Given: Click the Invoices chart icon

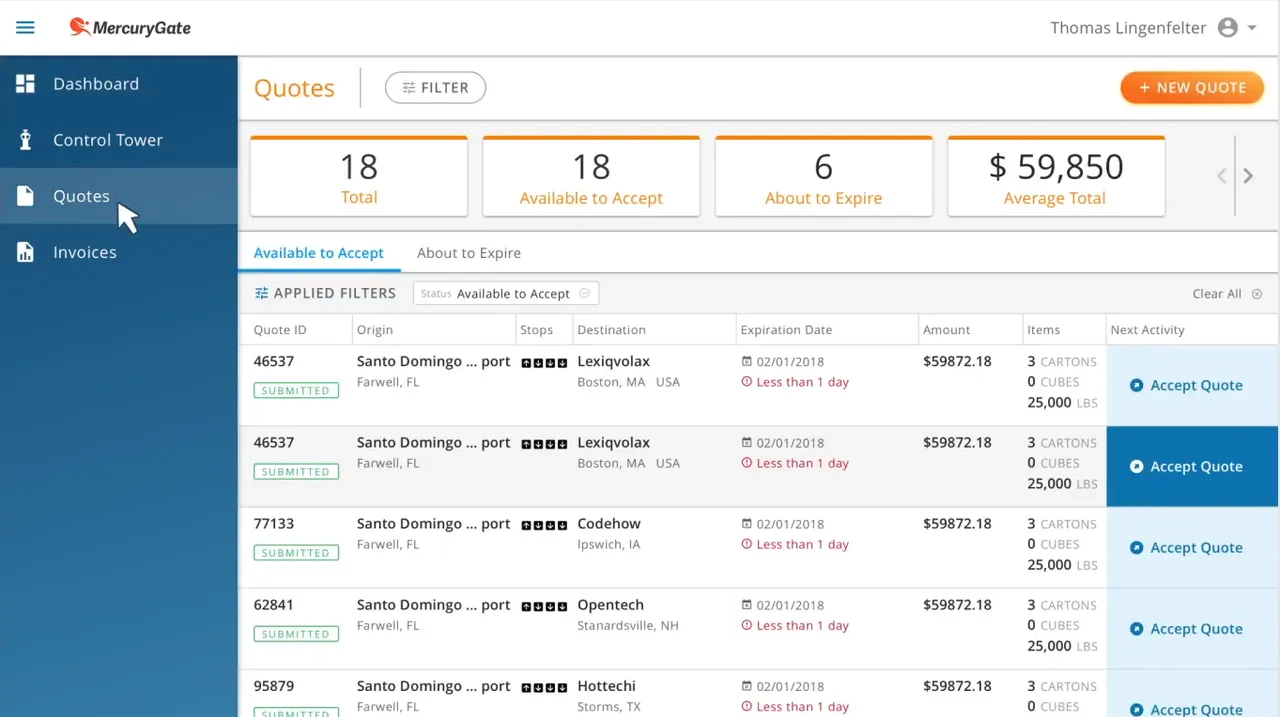Looking at the screenshot, I should tap(25, 252).
